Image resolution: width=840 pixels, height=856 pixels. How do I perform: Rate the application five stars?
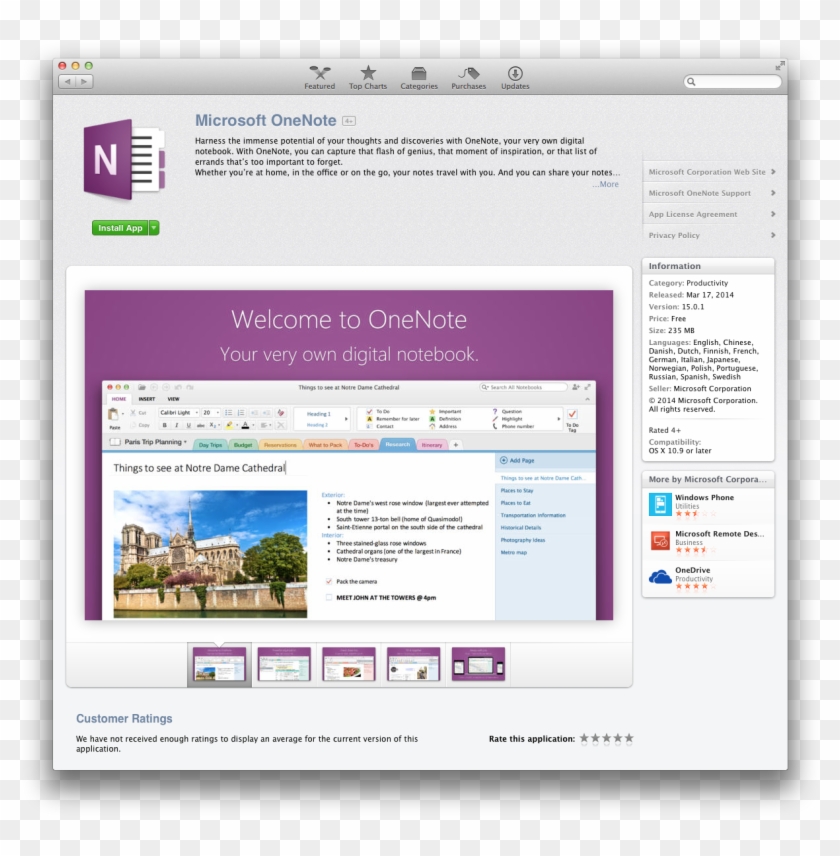click(x=629, y=738)
